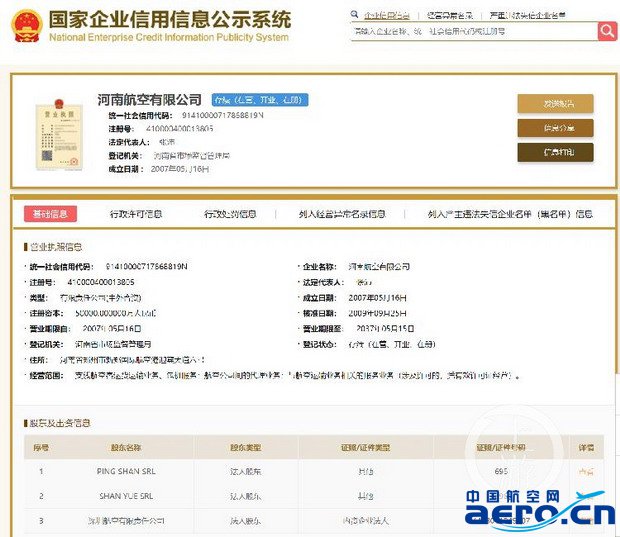Click header registration number 410000400013805
Screen dimensions: 620x537
coord(180,129)
